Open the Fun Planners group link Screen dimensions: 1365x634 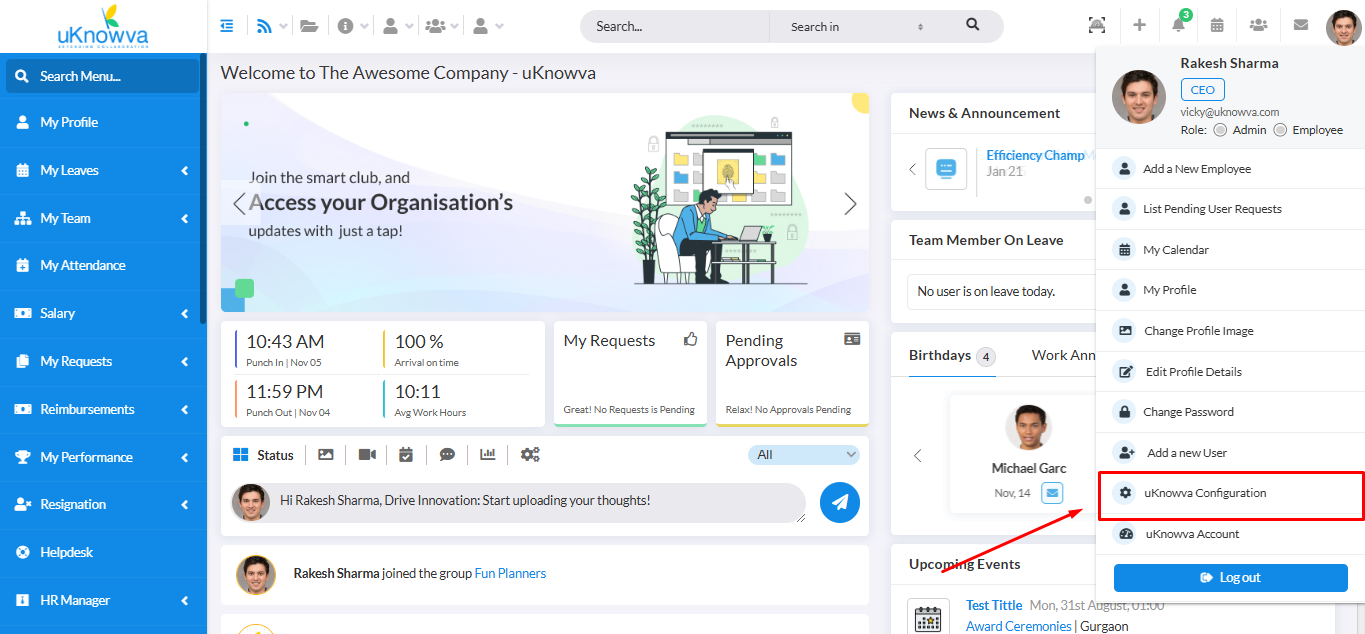510,573
